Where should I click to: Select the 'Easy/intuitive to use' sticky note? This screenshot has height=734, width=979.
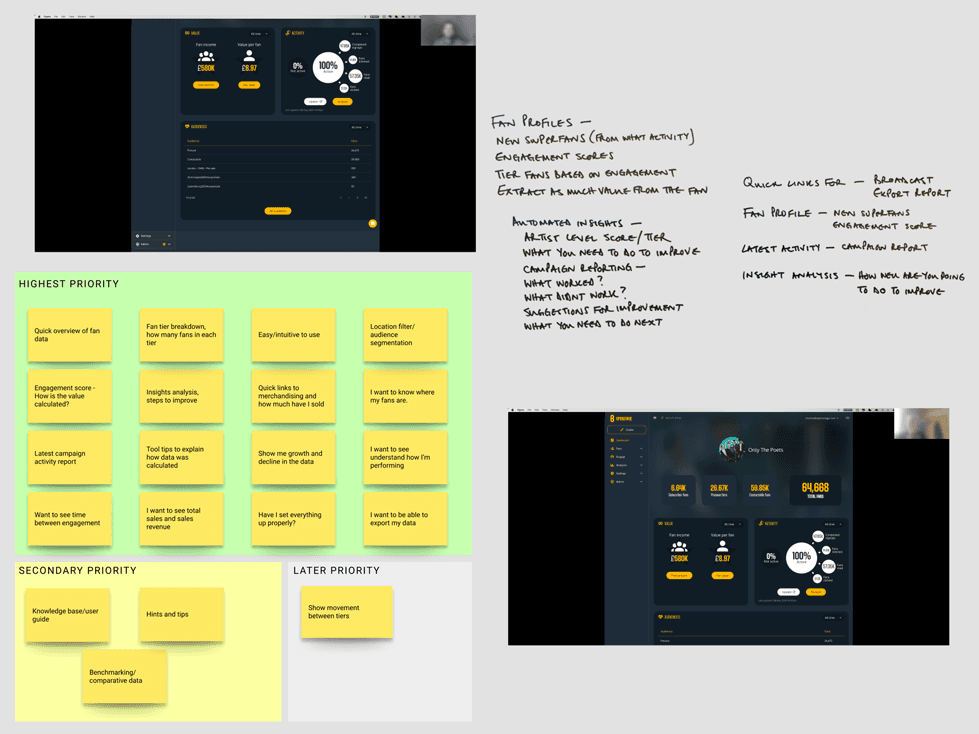click(293, 335)
